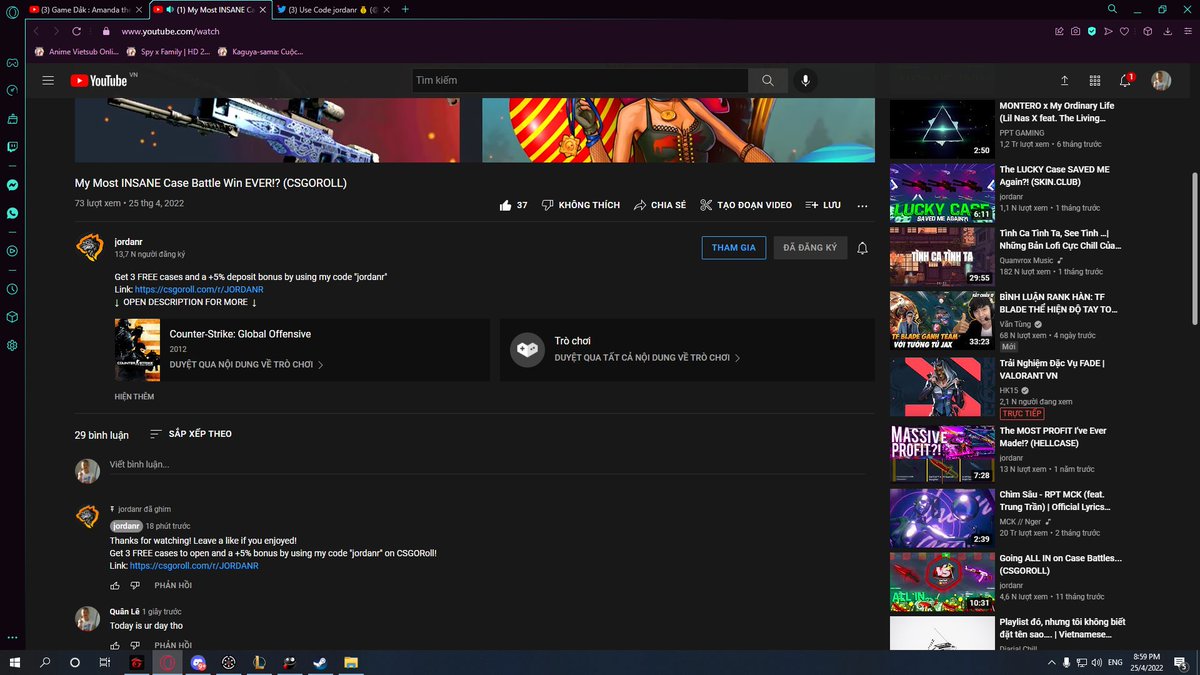Browse all Counter-Strike content chevron link
The height and width of the screenshot is (675, 1200).
coord(247,365)
